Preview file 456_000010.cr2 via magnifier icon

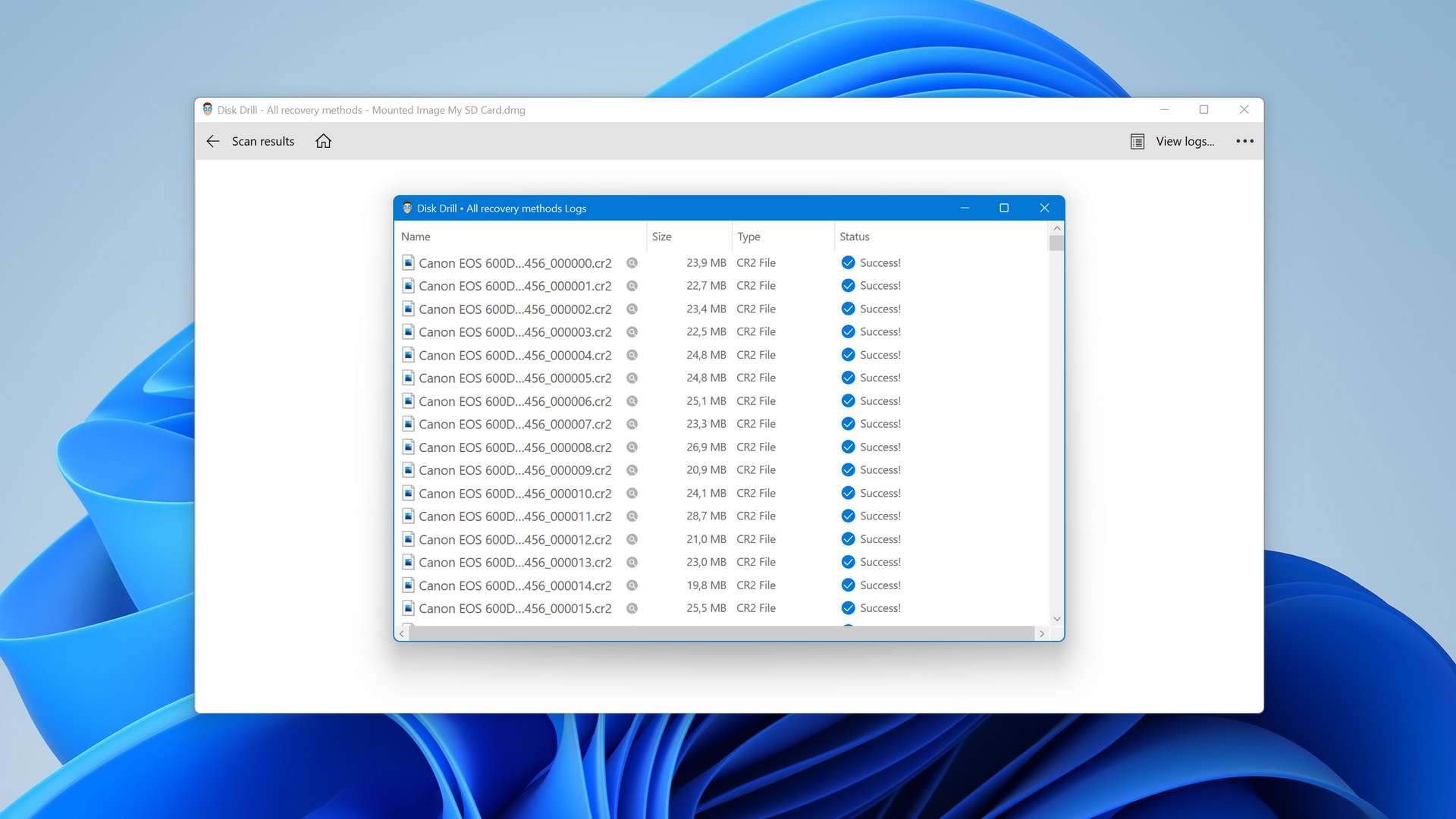(x=632, y=493)
